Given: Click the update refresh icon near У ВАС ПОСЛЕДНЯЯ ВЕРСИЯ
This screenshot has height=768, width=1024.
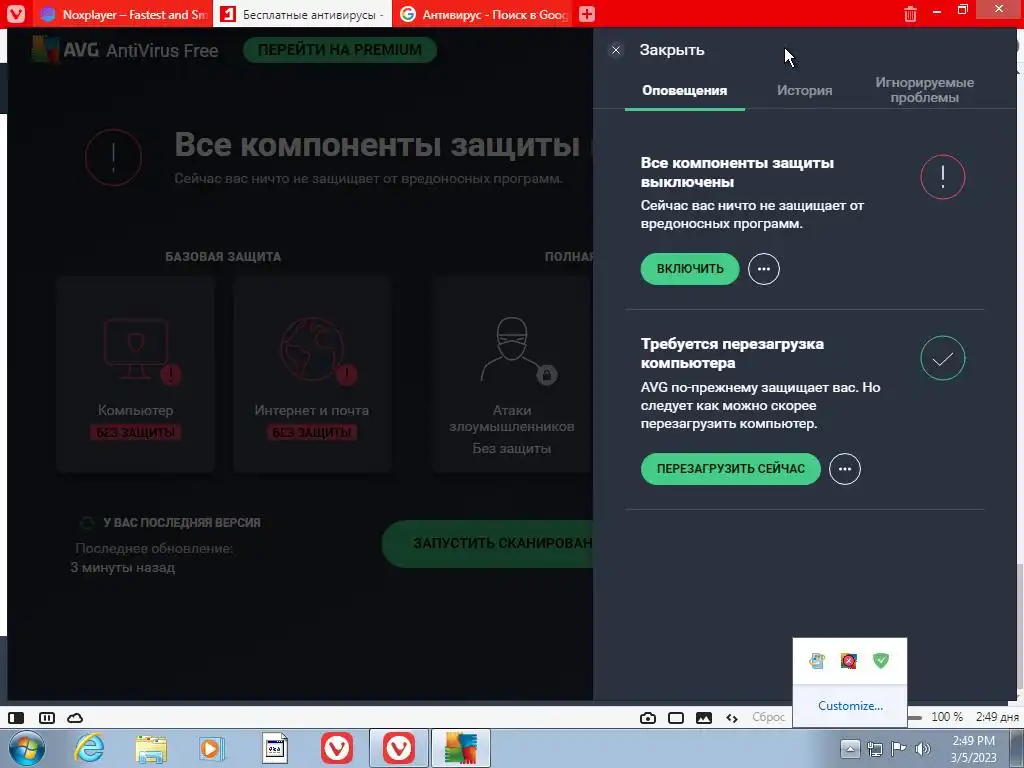Looking at the screenshot, I should point(86,522).
